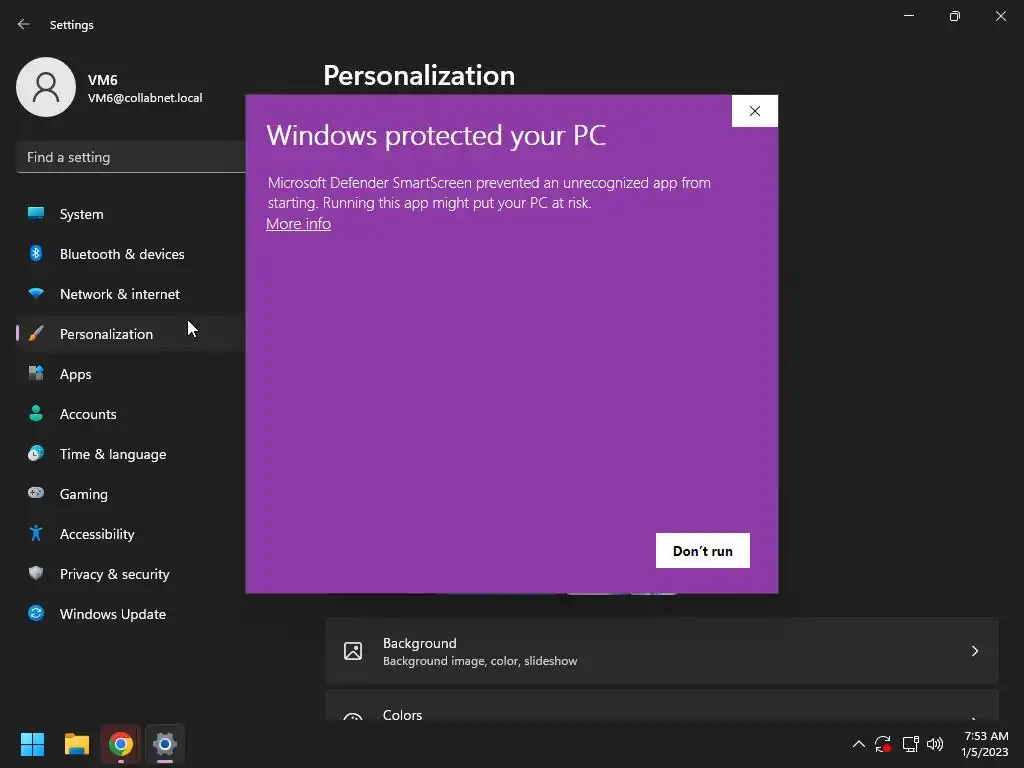Click the VM6 user avatar picture

46,87
